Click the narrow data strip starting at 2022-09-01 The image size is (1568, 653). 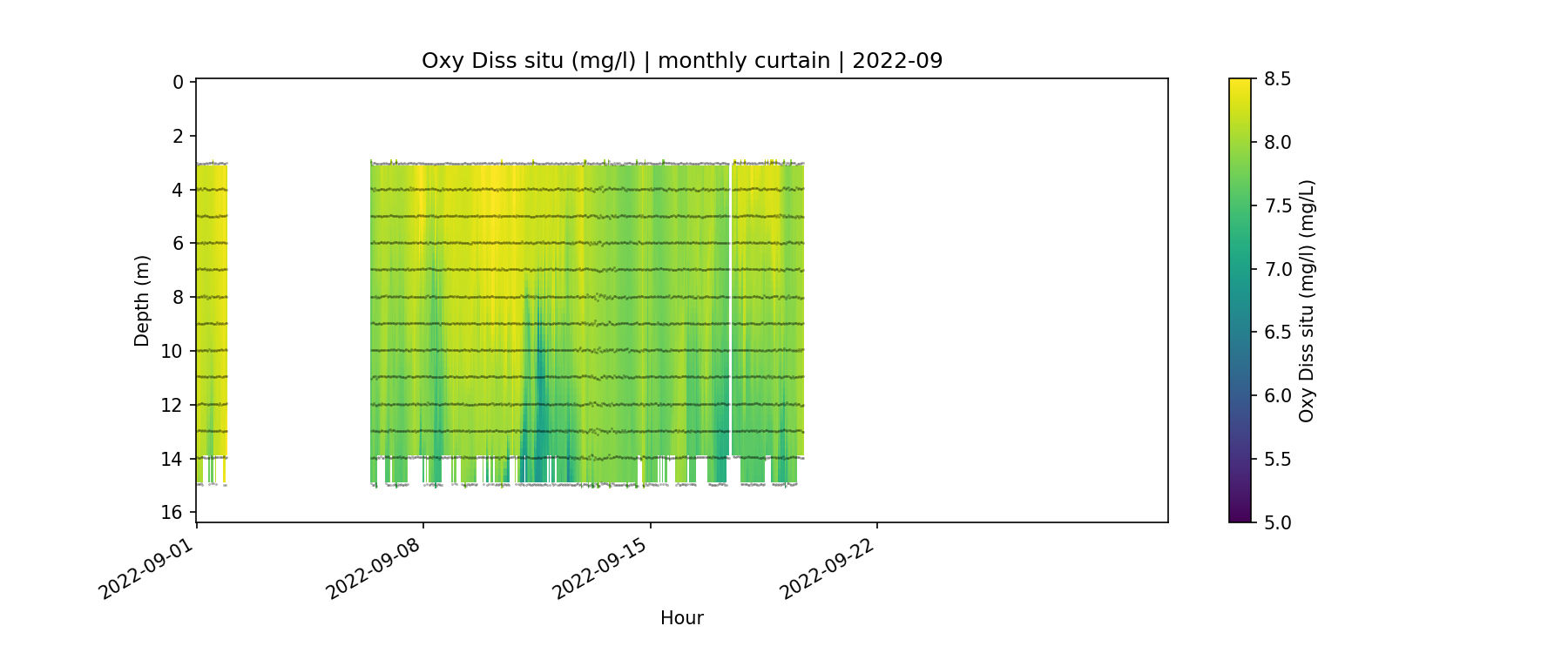coord(211,305)
